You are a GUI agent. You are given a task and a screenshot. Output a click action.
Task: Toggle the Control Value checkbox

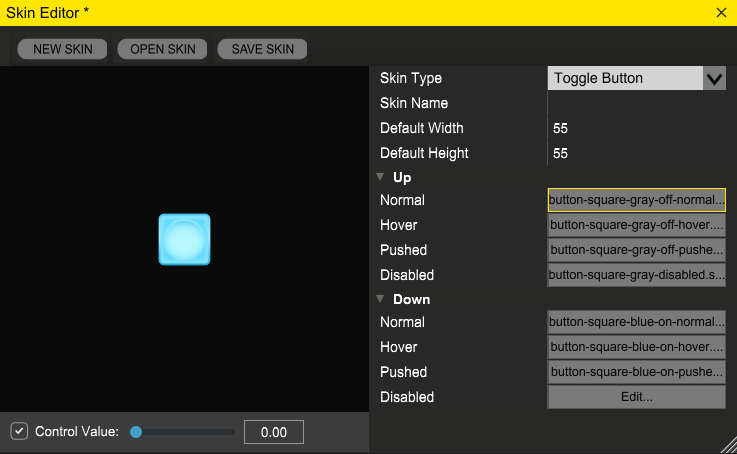(x=19, y=431)
